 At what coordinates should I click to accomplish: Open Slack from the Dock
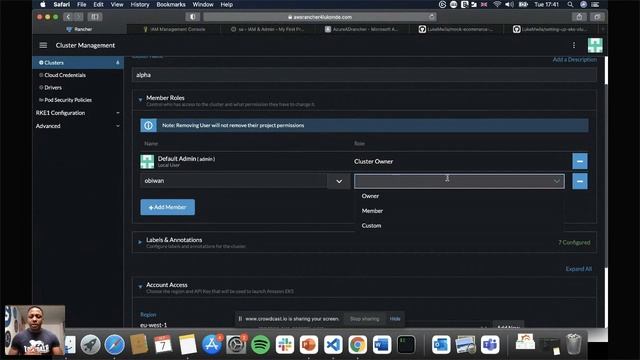[284, 345]
